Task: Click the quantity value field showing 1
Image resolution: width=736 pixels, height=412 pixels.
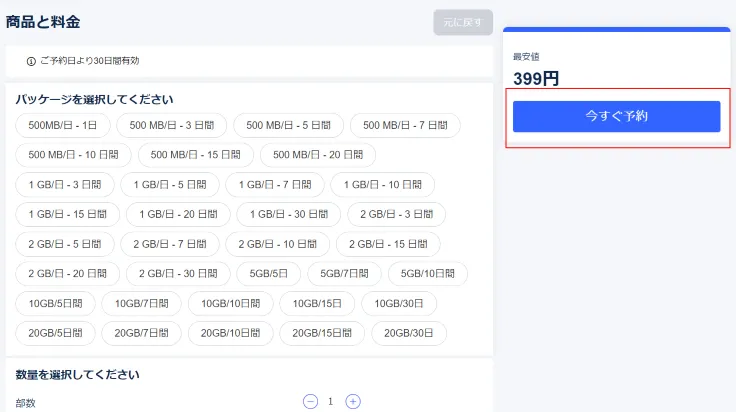Action: [x=331, y=401]
